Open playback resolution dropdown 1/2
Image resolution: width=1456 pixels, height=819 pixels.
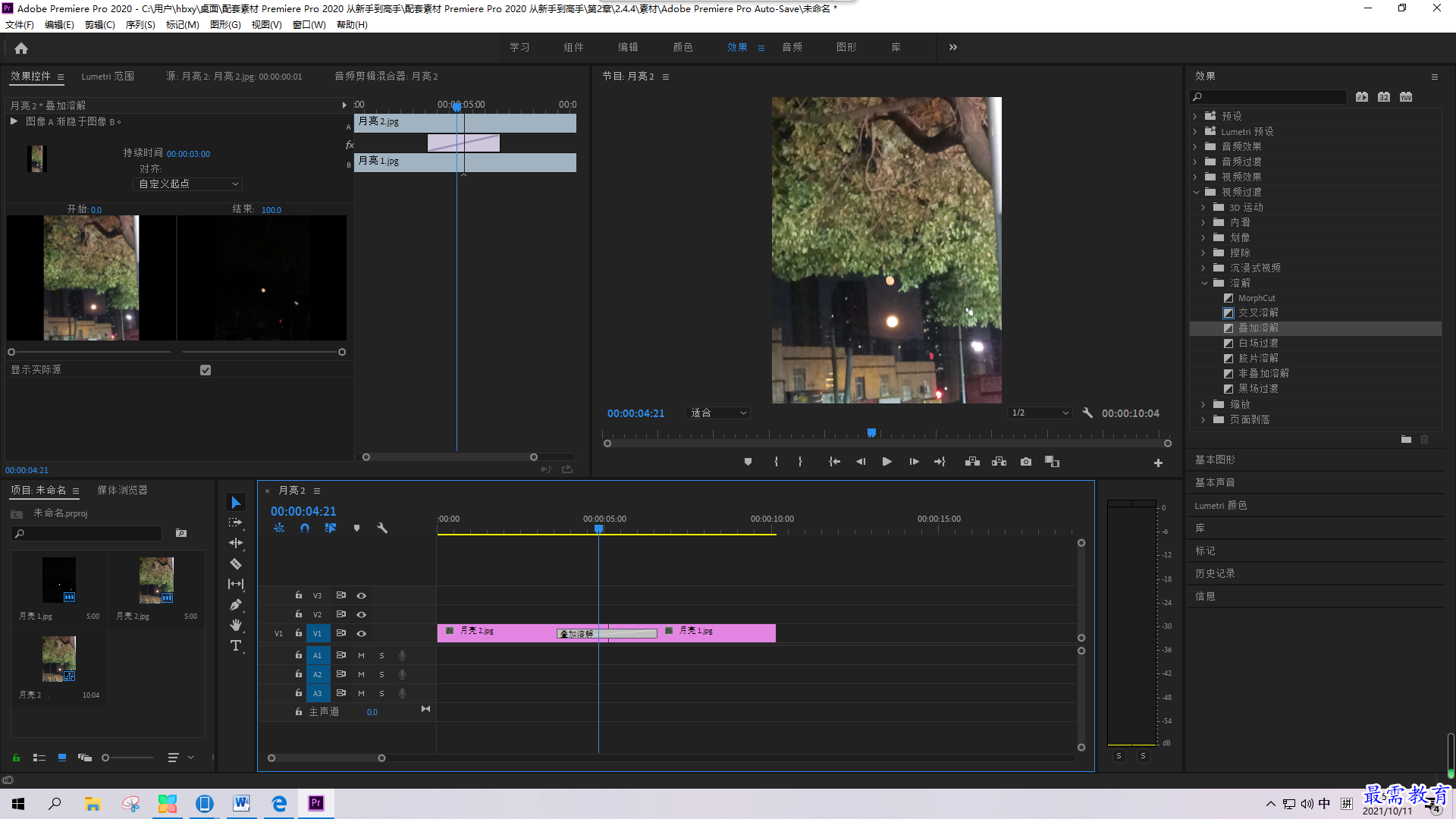point(1040,413)
